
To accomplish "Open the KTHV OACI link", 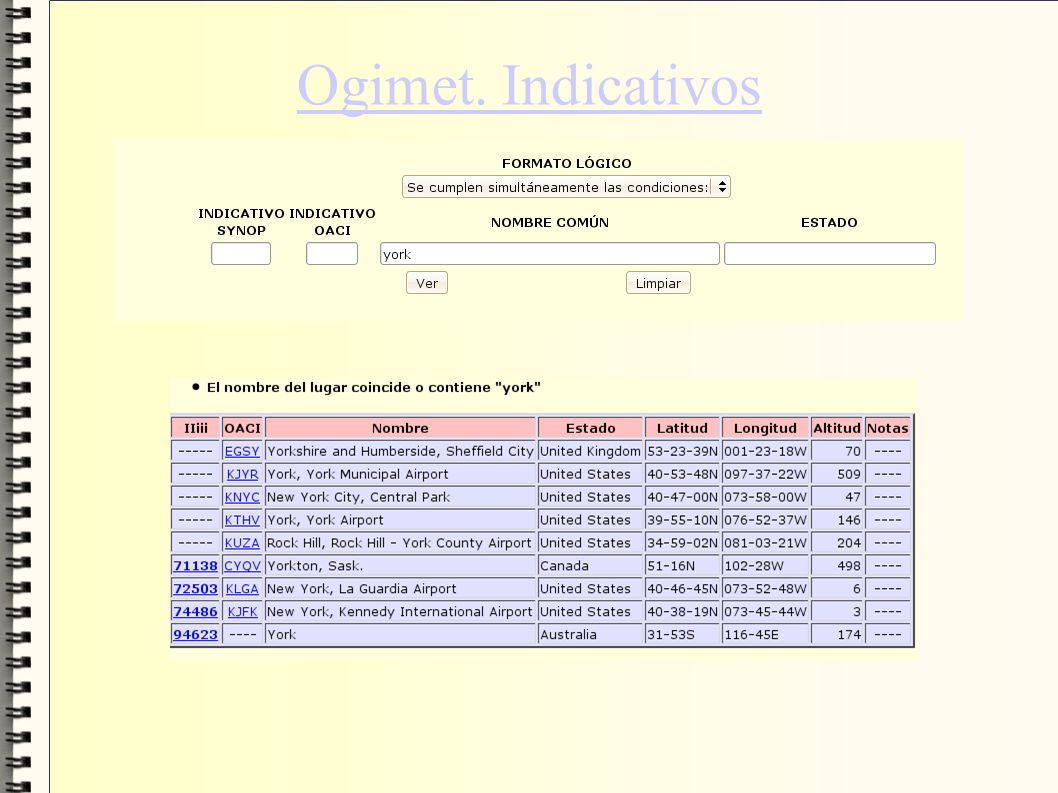I will click(x=242, y=520).
